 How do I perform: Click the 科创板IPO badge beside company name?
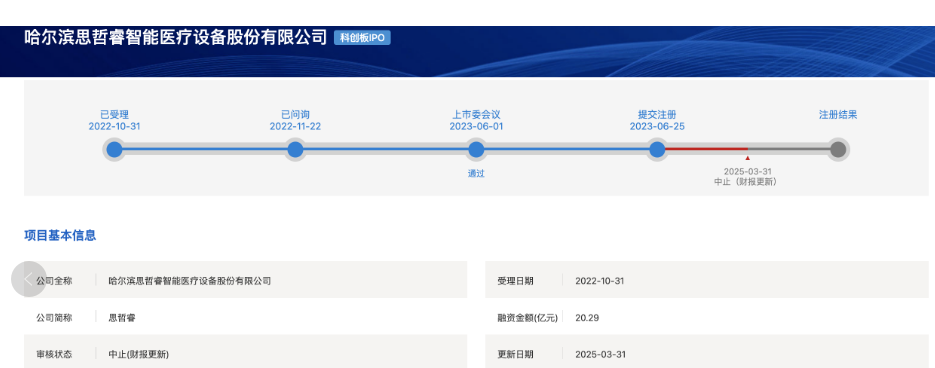(x=362, y=38)
